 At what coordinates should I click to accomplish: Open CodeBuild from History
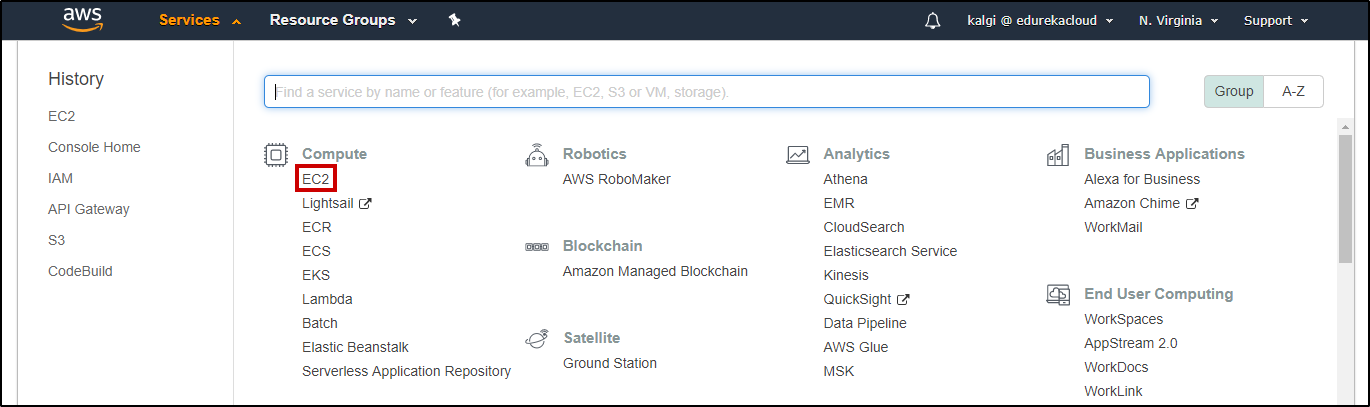click(80, 271)
